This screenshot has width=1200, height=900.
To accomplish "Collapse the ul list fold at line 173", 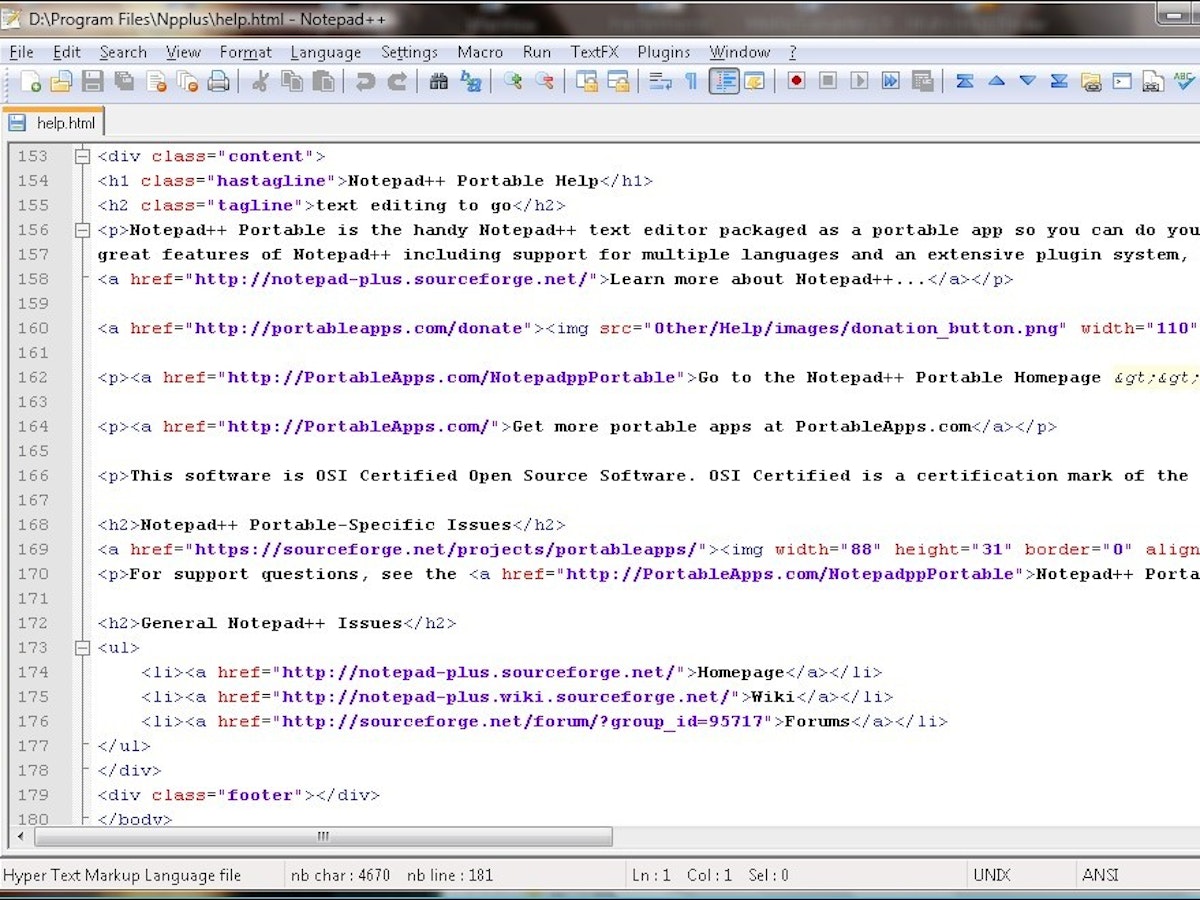I will click(82, 647).
